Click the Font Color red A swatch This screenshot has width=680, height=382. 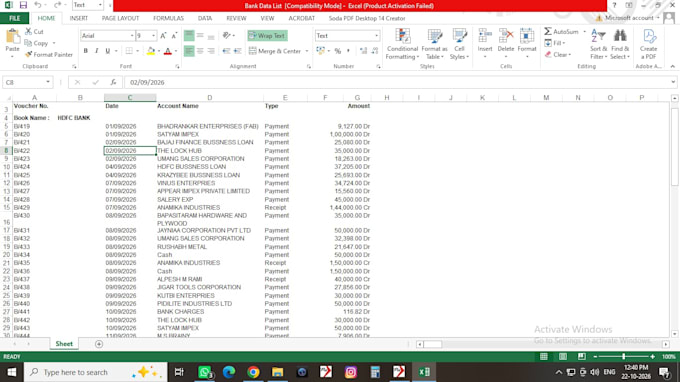pyautogui.click(x=168, y=51)
